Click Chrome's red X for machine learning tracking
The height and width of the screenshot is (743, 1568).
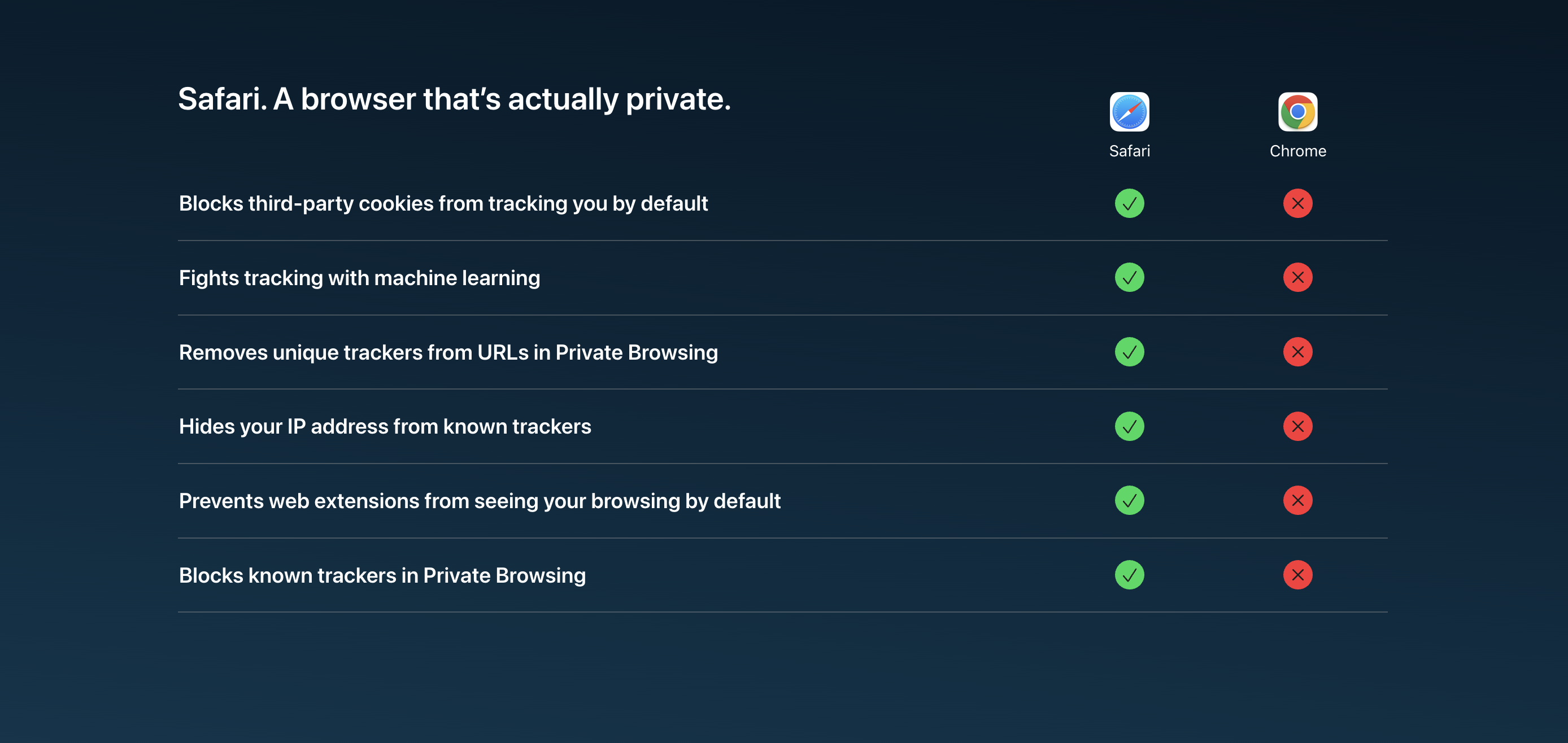click(1298, 277)
